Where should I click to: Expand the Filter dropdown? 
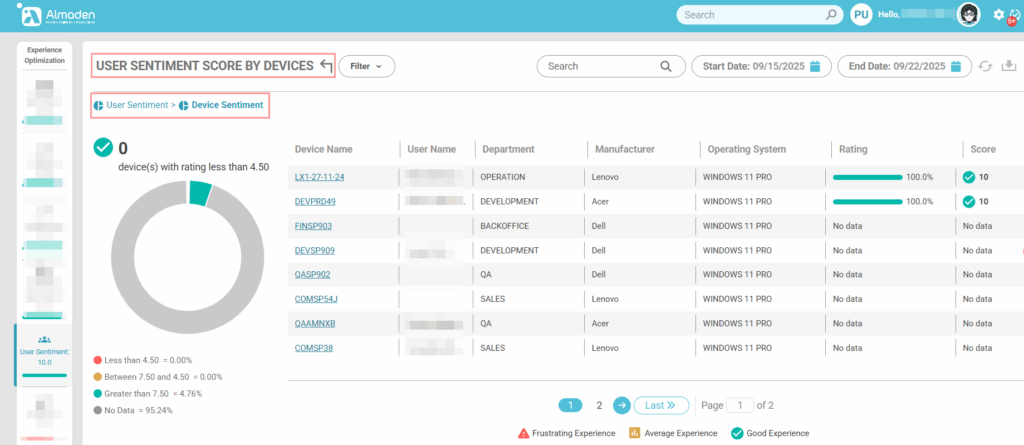(x=367, y=67)
